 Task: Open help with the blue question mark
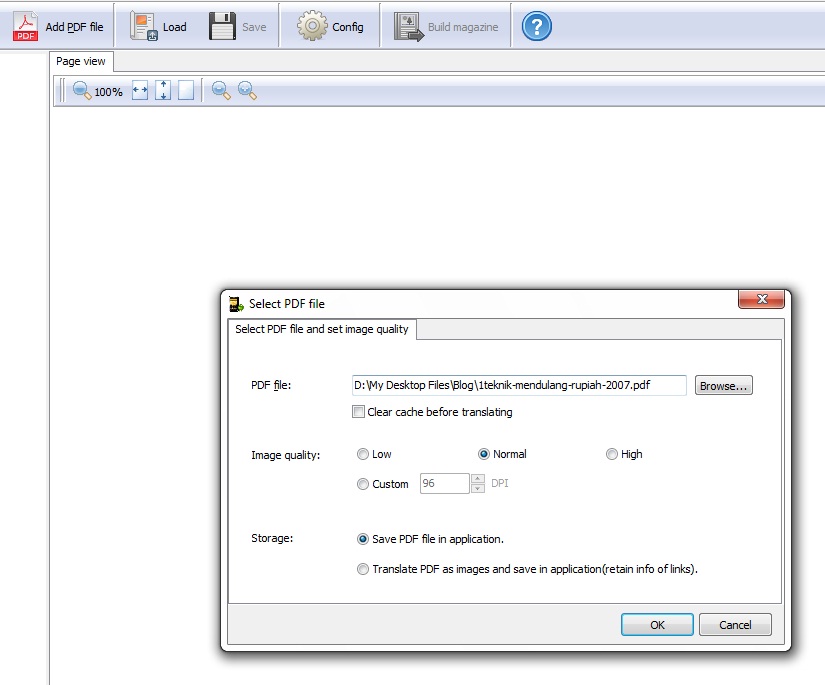point(537,26)
